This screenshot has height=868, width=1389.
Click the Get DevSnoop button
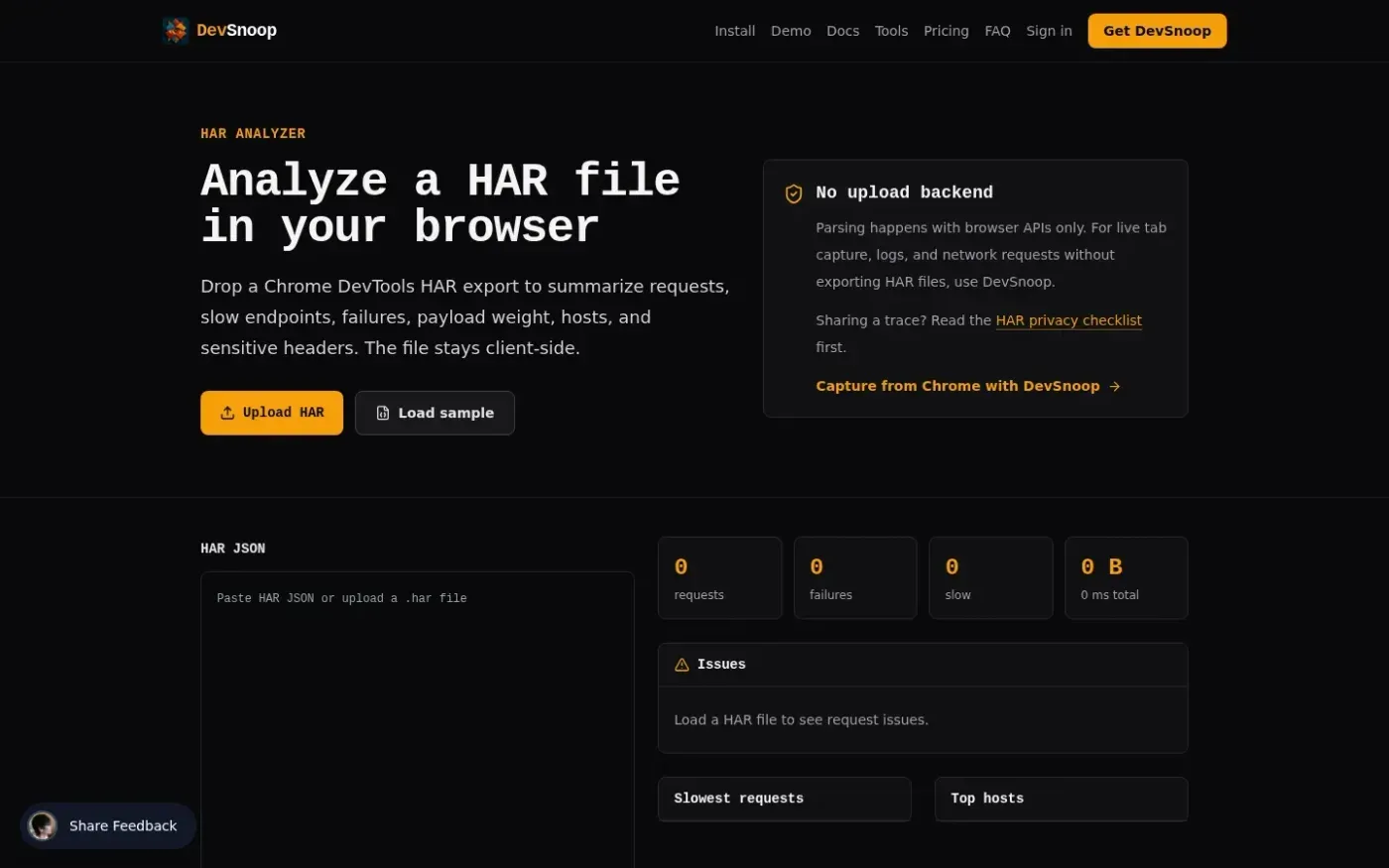[x=1158, y=31]
